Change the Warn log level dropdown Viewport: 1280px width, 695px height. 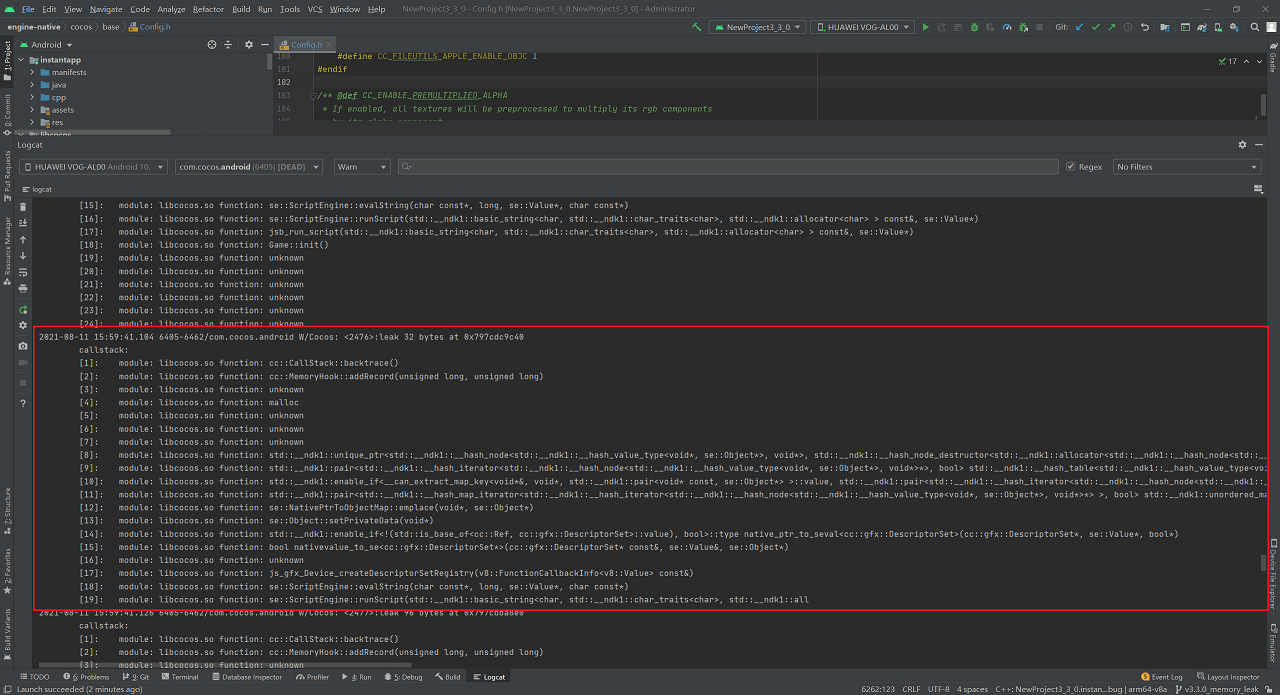(x=362, y=167)
